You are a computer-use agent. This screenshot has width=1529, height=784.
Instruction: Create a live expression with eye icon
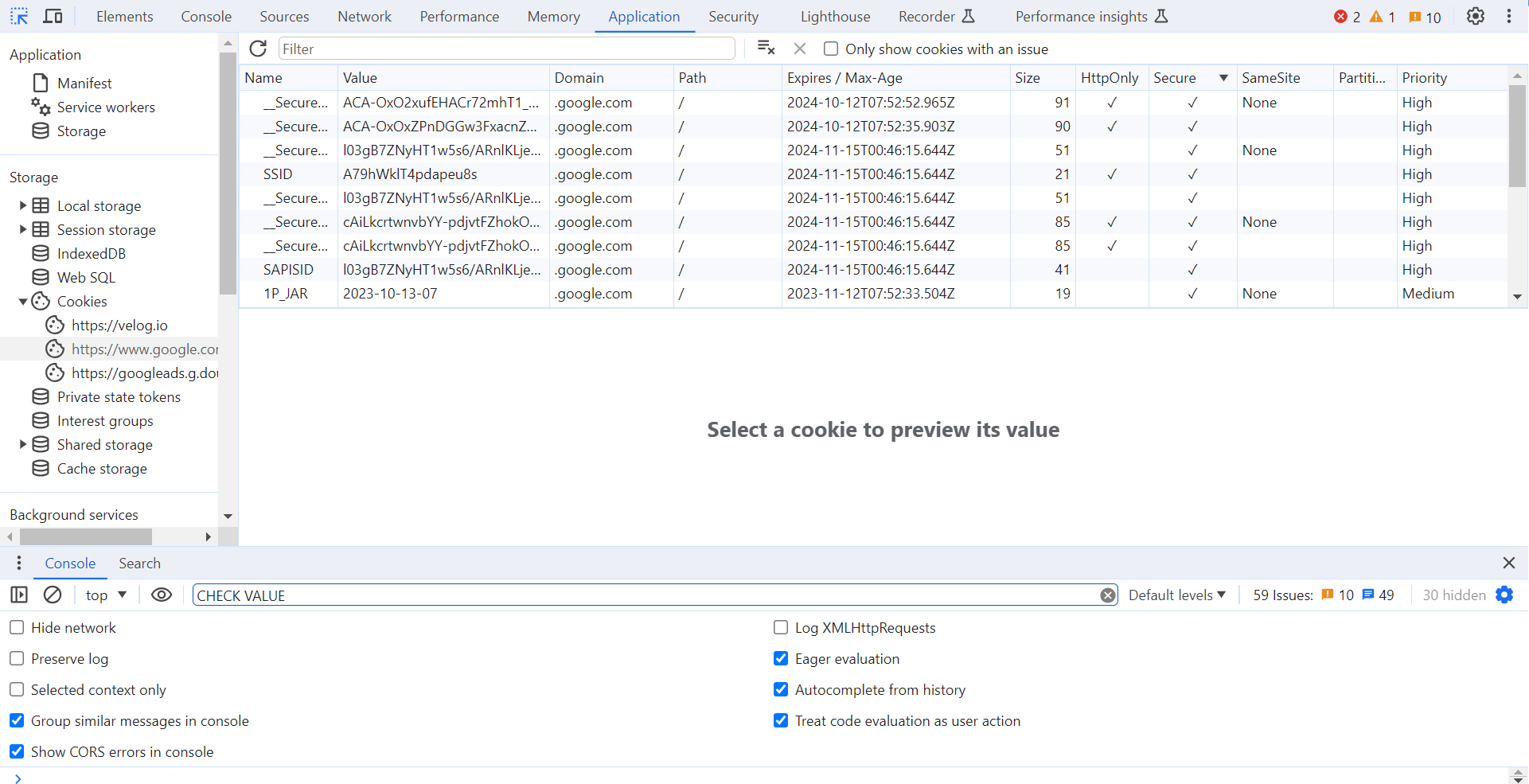point(162,595)
